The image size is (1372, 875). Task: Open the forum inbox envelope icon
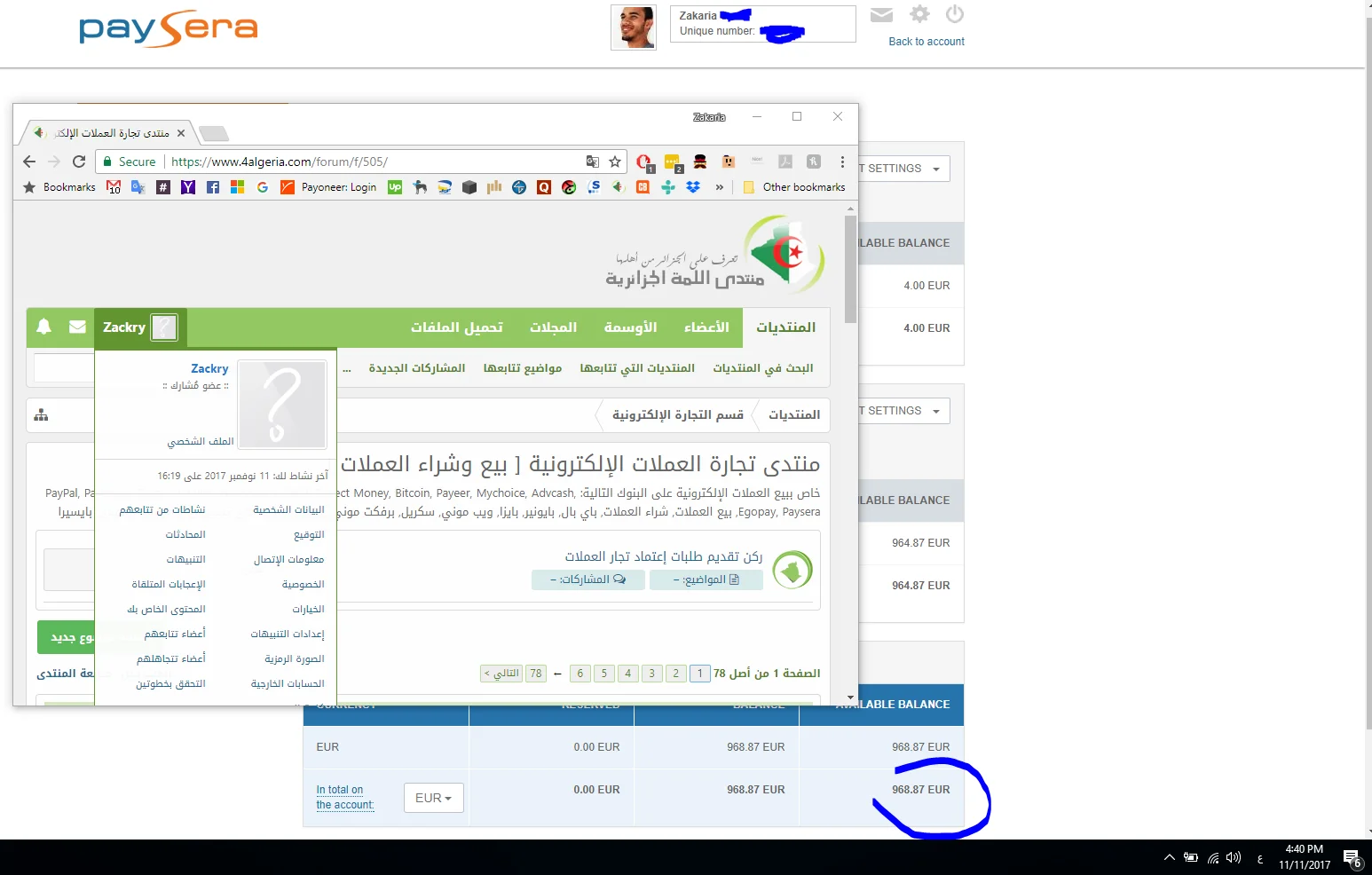(77, 327)
